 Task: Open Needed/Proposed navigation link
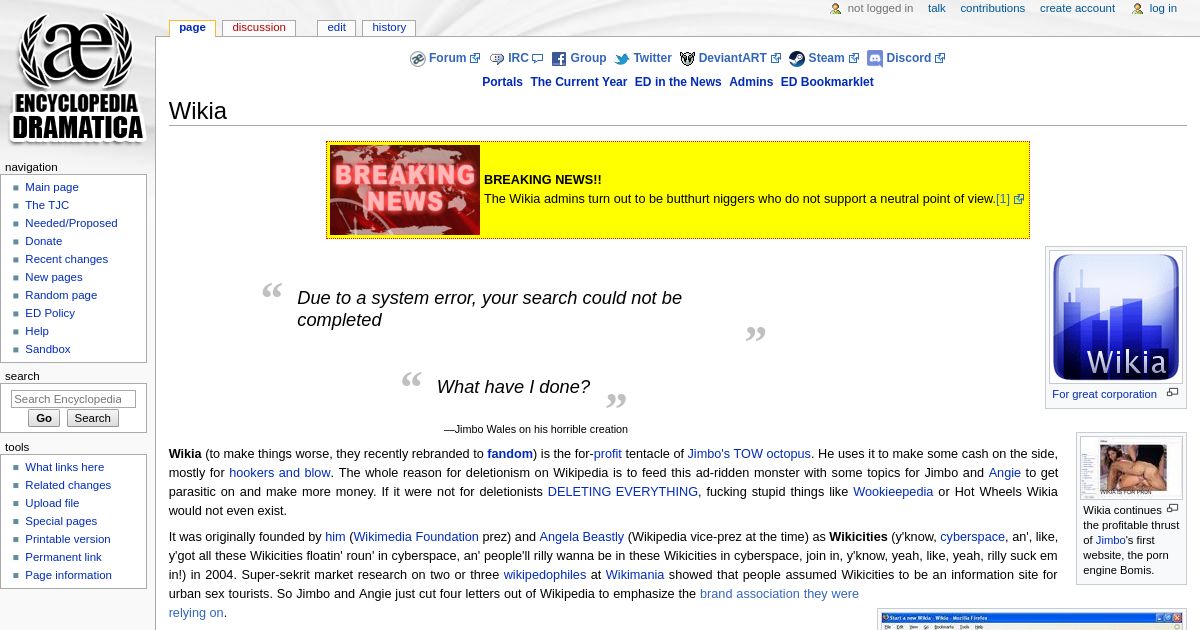[x=71, y=223]
